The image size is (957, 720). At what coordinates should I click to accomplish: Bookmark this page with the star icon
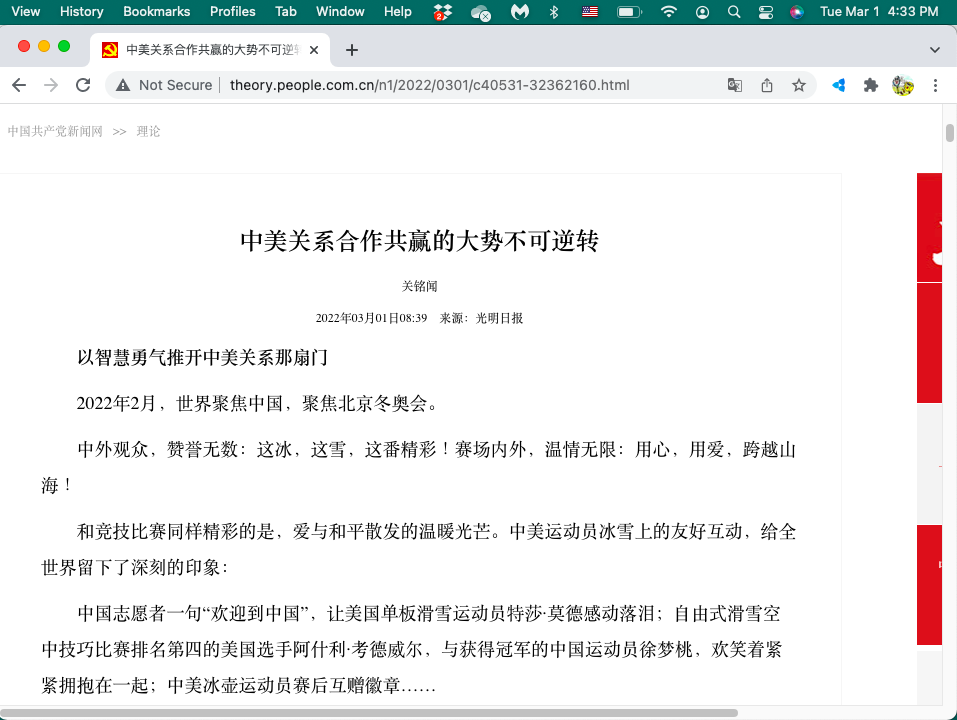point(799,85)
